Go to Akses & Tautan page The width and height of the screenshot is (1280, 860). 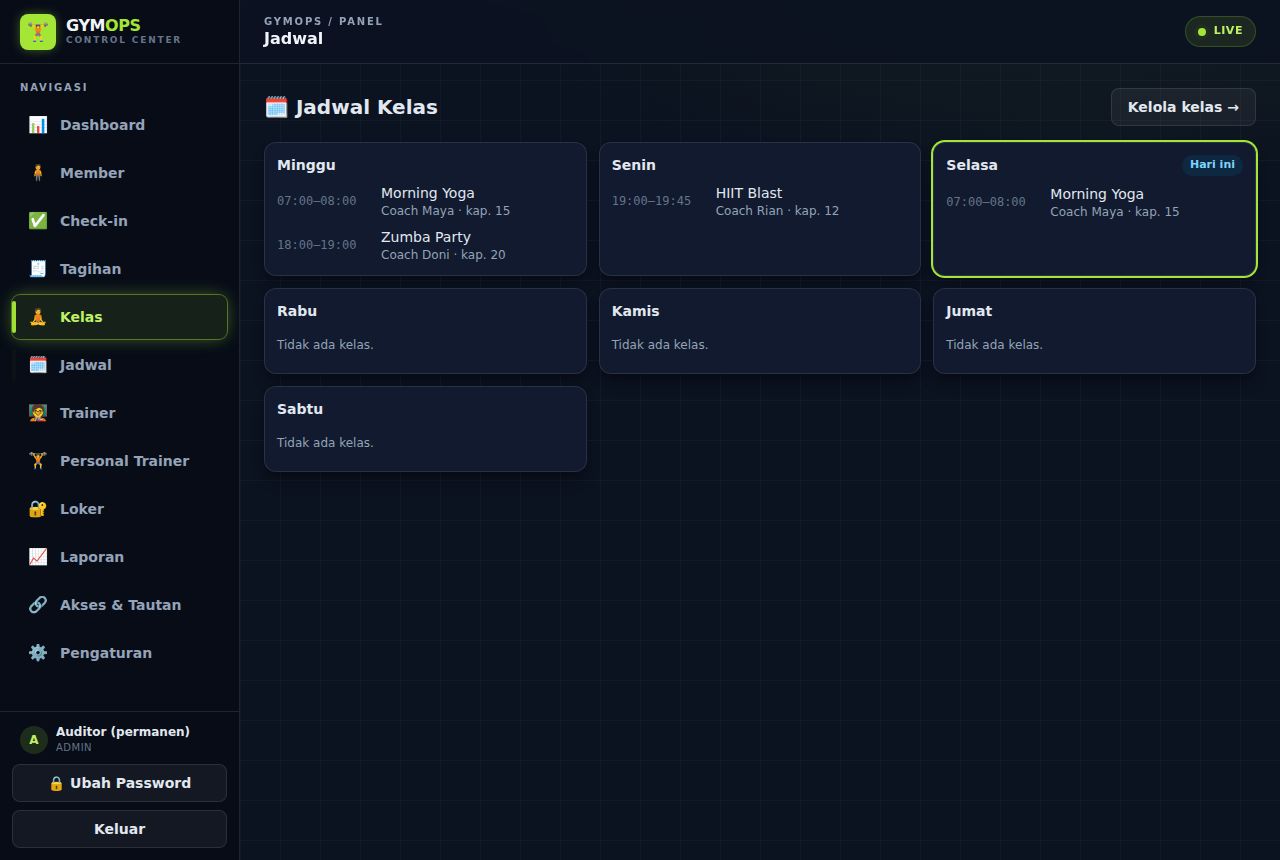tap(120, 605)
